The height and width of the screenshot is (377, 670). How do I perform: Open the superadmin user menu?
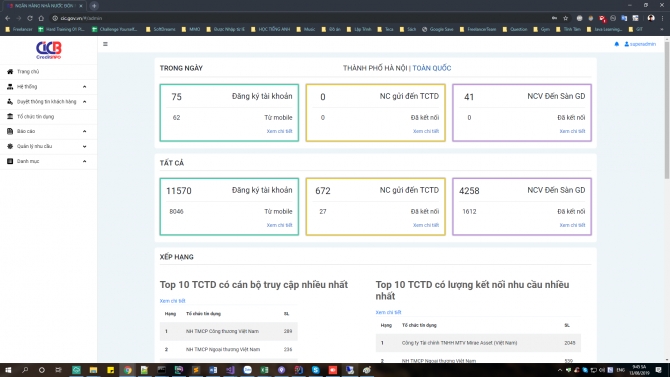coord(640,44)
